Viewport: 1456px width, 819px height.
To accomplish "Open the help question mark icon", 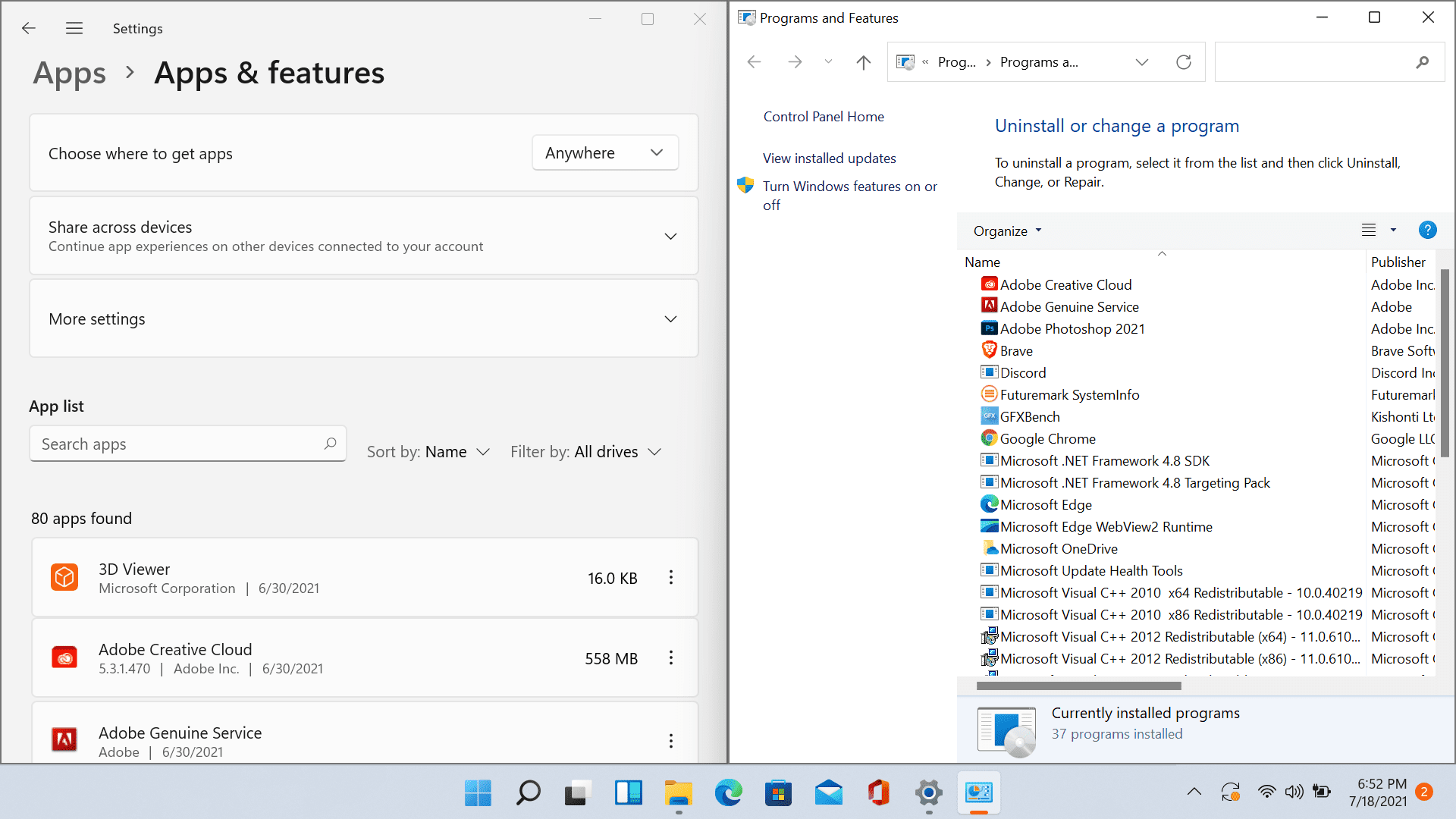I will point(1427,231).
